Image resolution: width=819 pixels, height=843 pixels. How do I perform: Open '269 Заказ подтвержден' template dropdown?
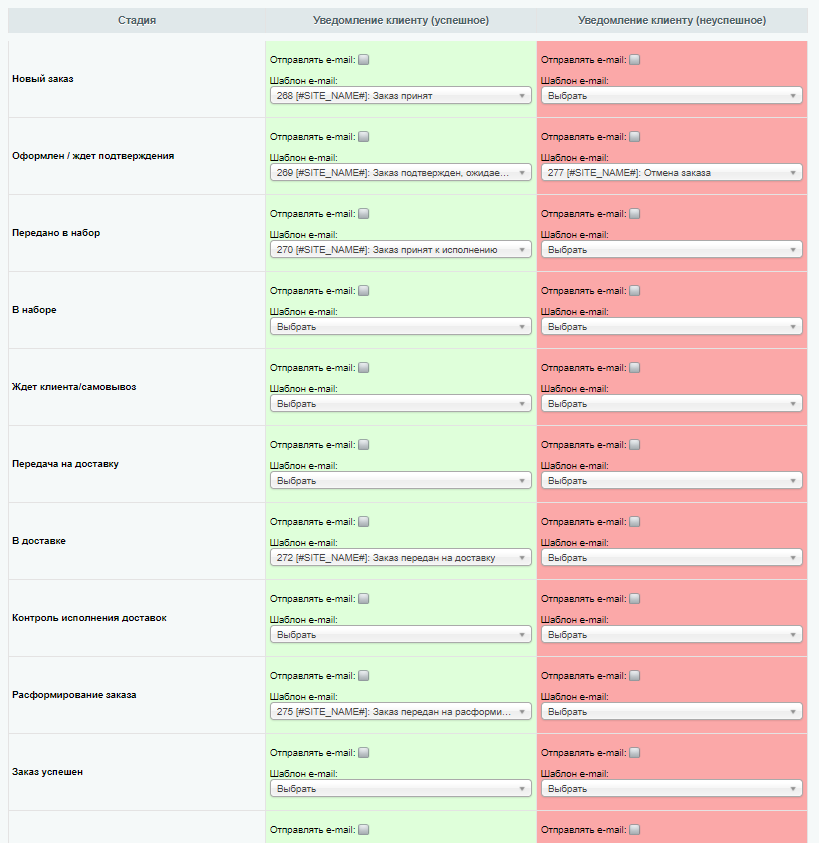pyautogui.click(x=401, y=173)
